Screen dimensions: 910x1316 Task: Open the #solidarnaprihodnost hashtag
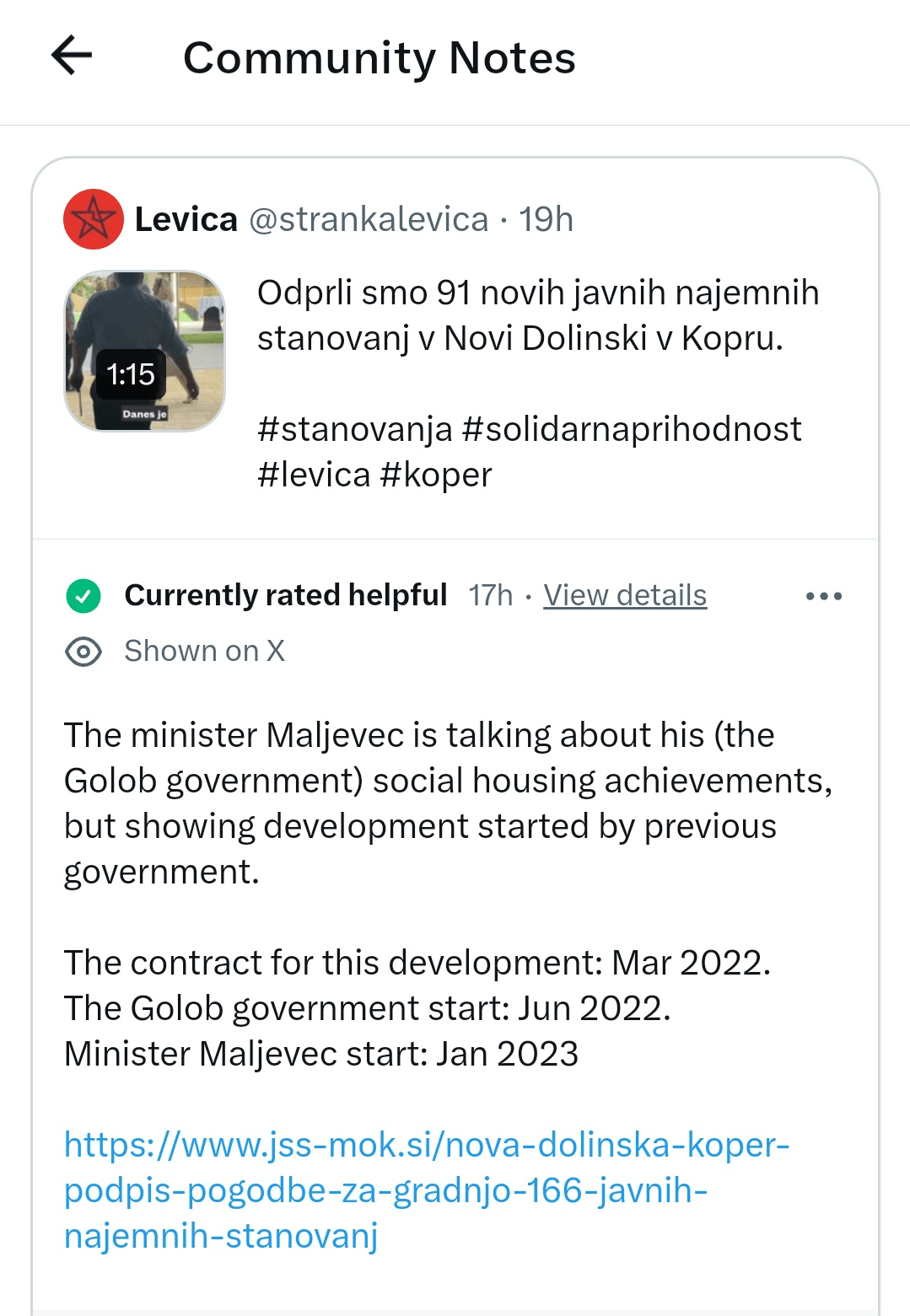point(632,429)
